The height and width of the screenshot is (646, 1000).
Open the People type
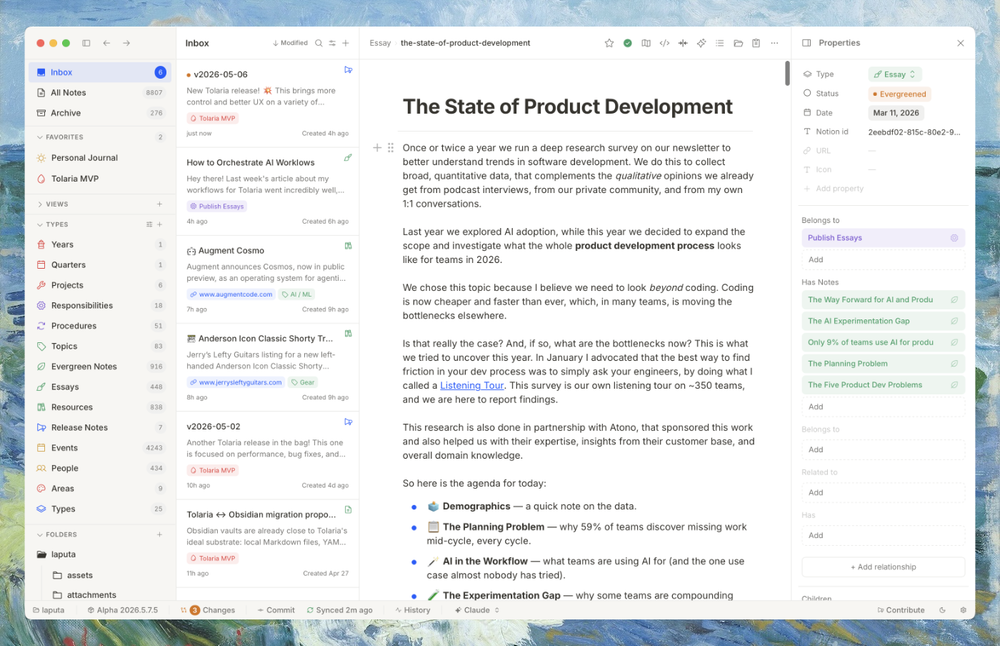point(100,468)
